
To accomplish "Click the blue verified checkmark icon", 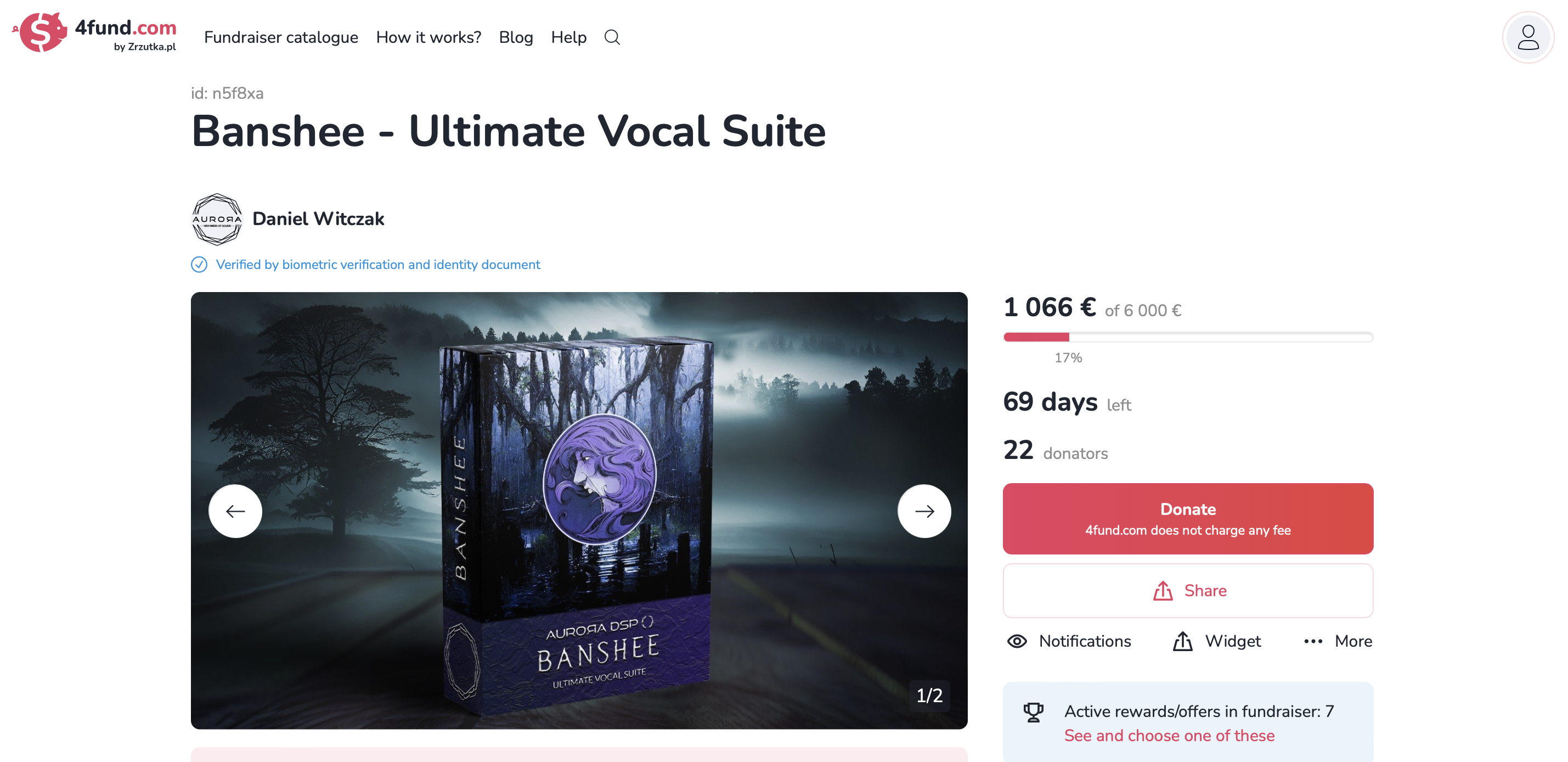I will click(x=199, y=265).
